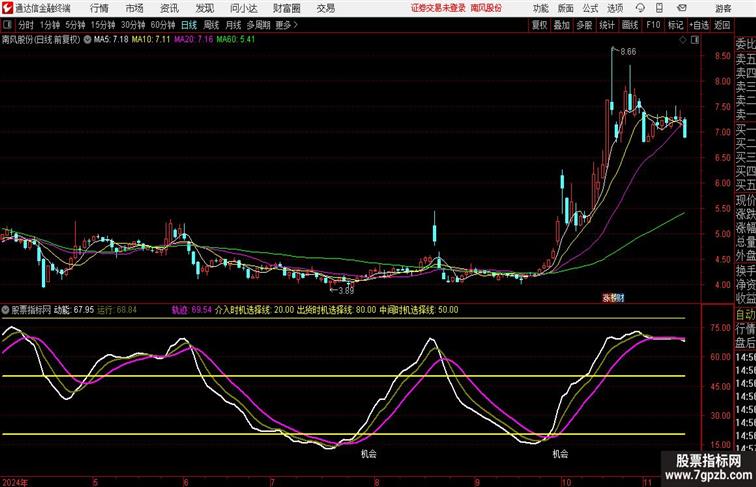
Task: Click the 8.66 high price label
Action: point(628,52)
